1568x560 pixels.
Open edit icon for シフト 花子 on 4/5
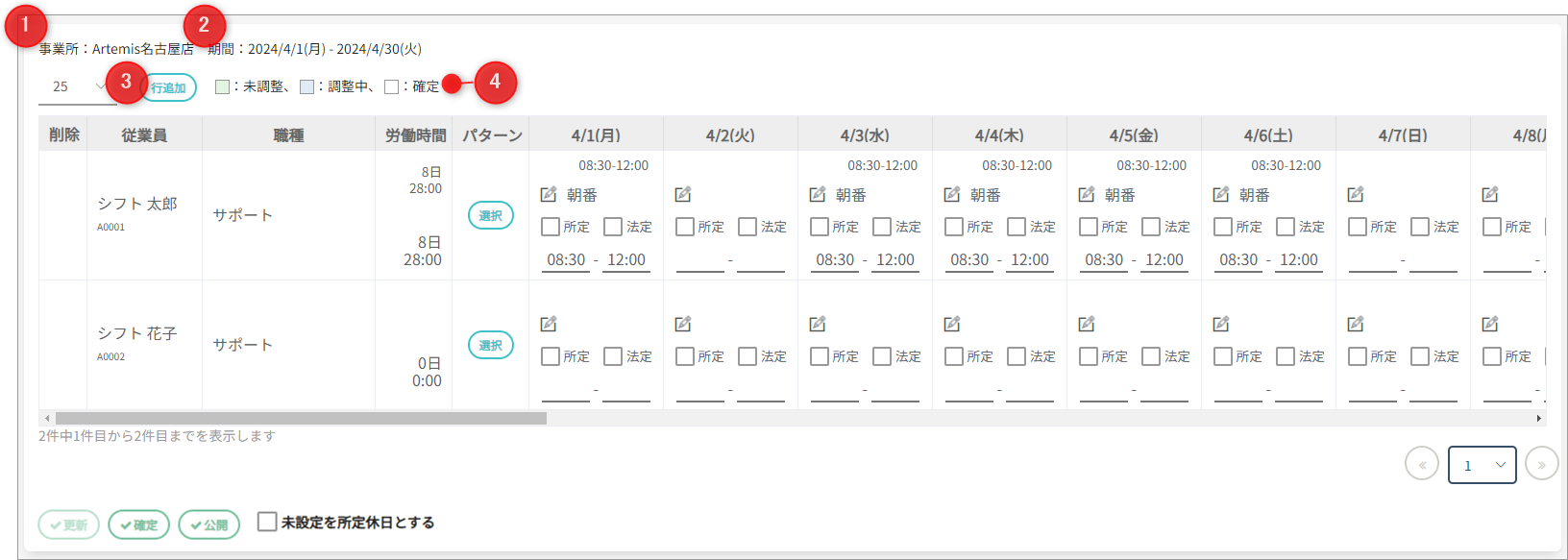pyautogui.click(x=1087, y=325)
